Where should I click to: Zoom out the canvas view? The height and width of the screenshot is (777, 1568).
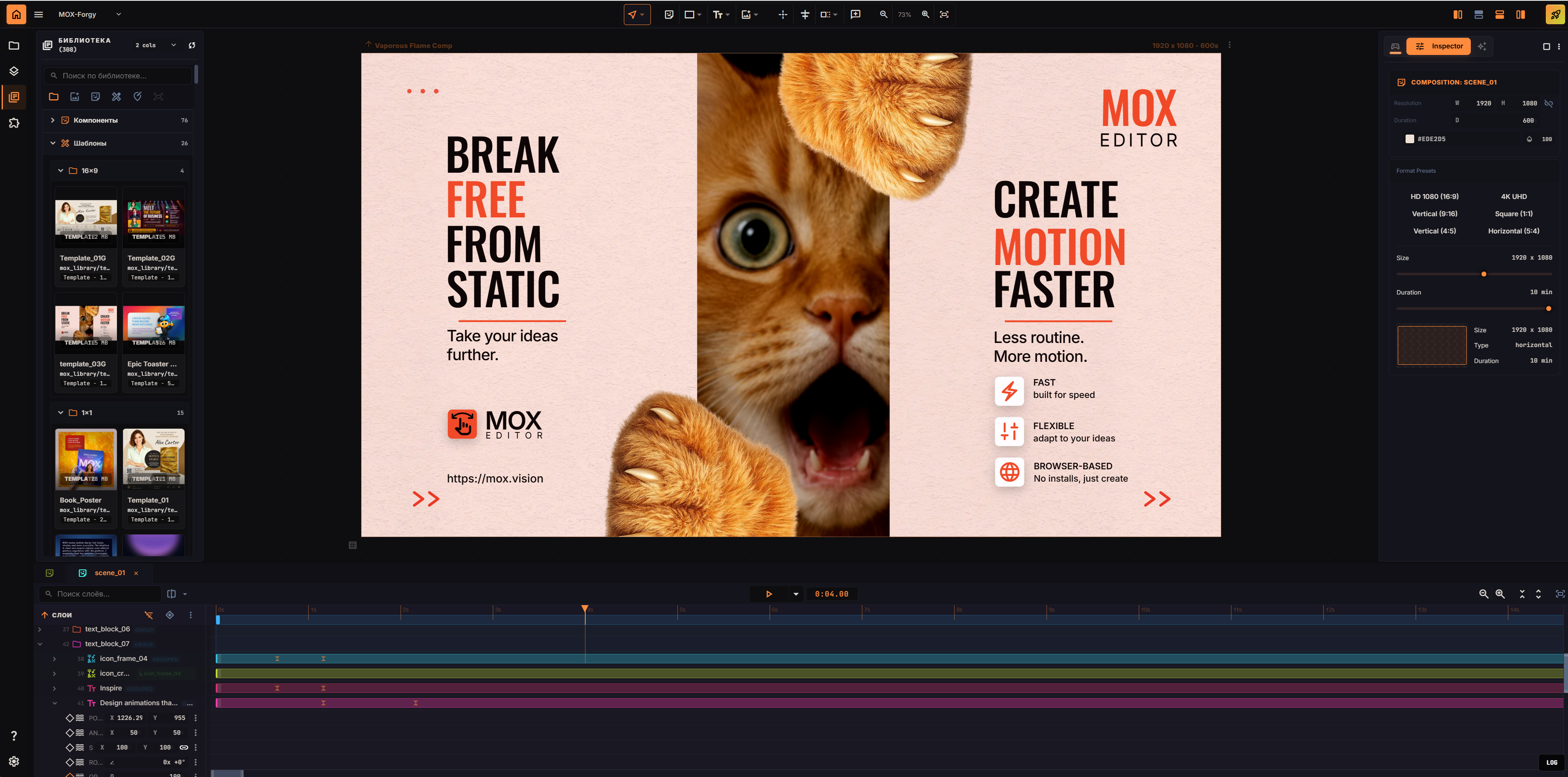pyautogui.click(x=883, y=14)
